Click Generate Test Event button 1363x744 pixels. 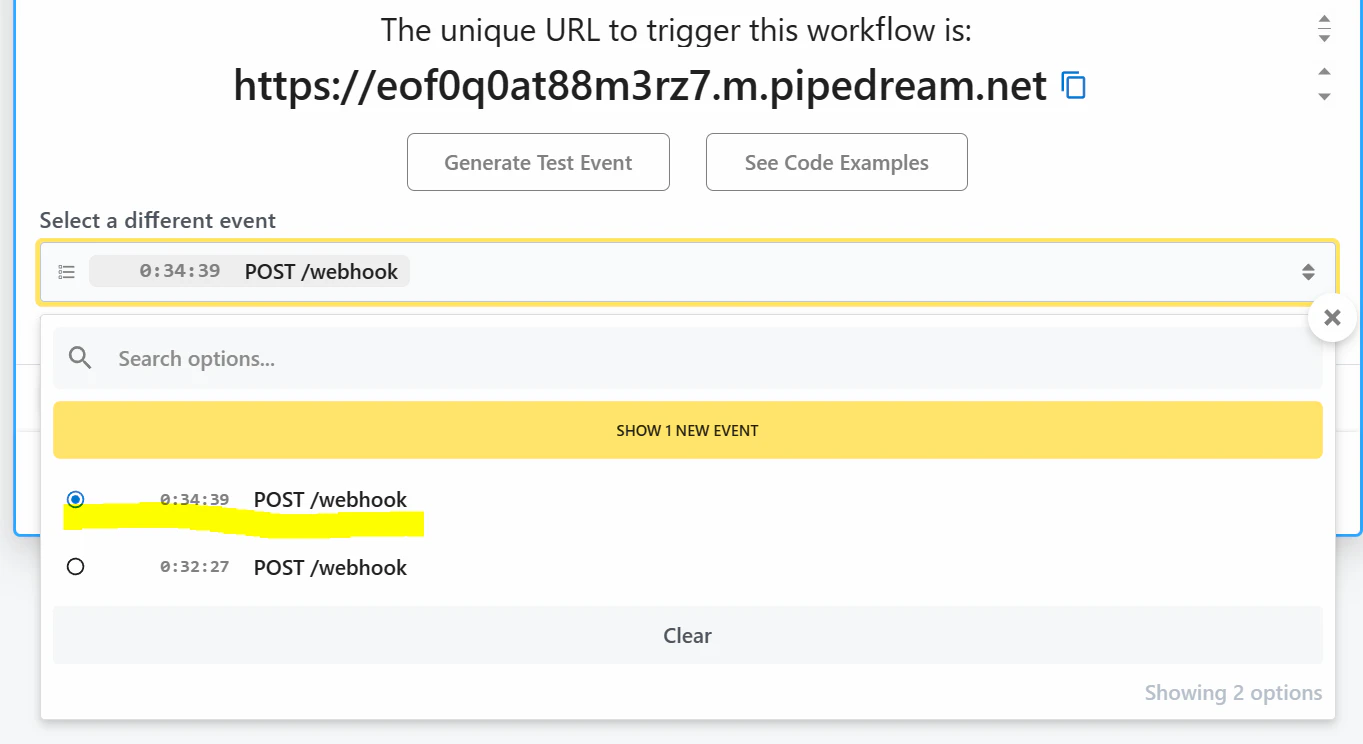[x=538, y=162]
